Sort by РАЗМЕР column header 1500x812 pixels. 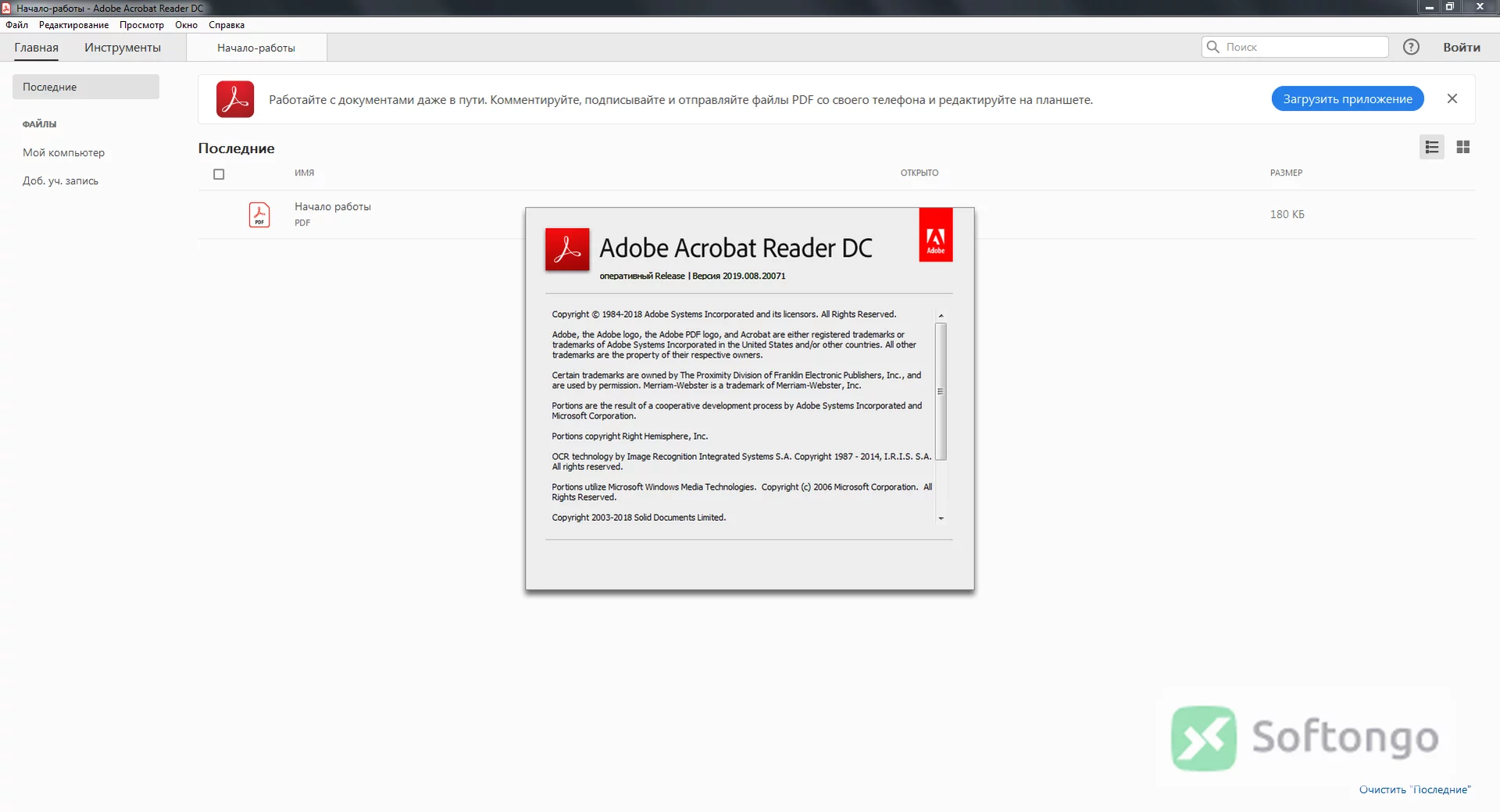[1286, 173]
